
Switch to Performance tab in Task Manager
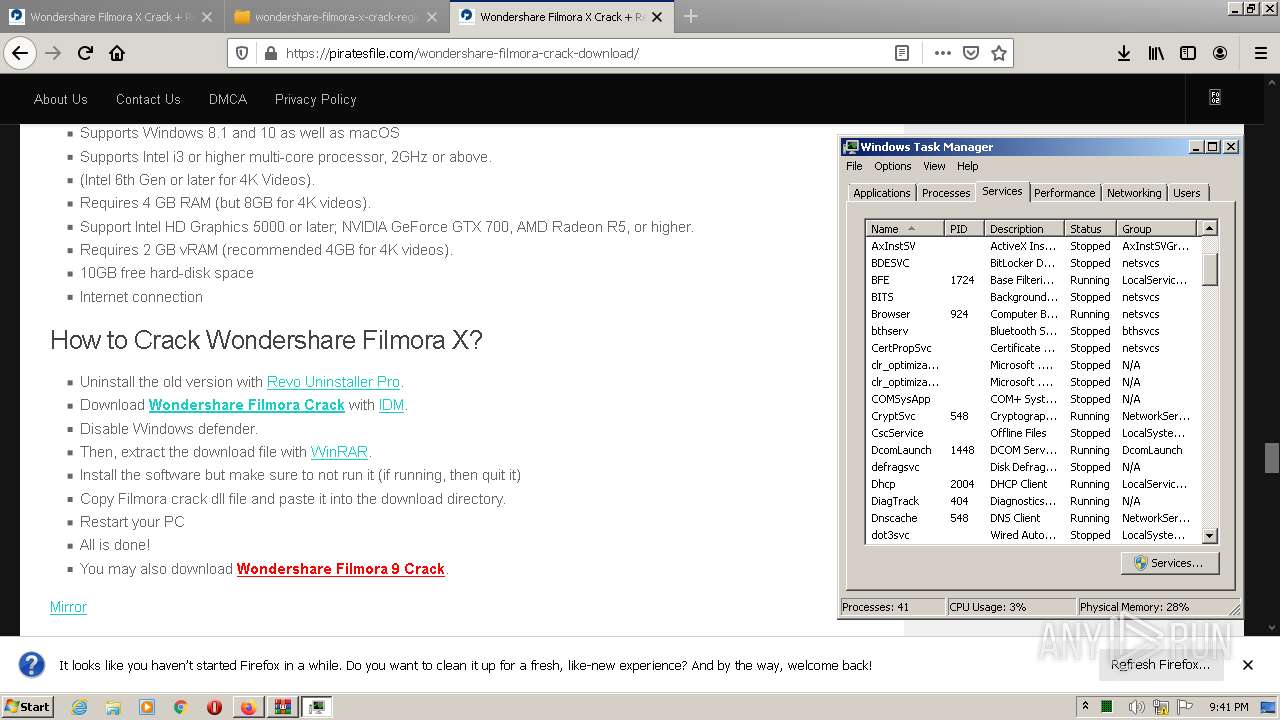tap(1064, 193)
